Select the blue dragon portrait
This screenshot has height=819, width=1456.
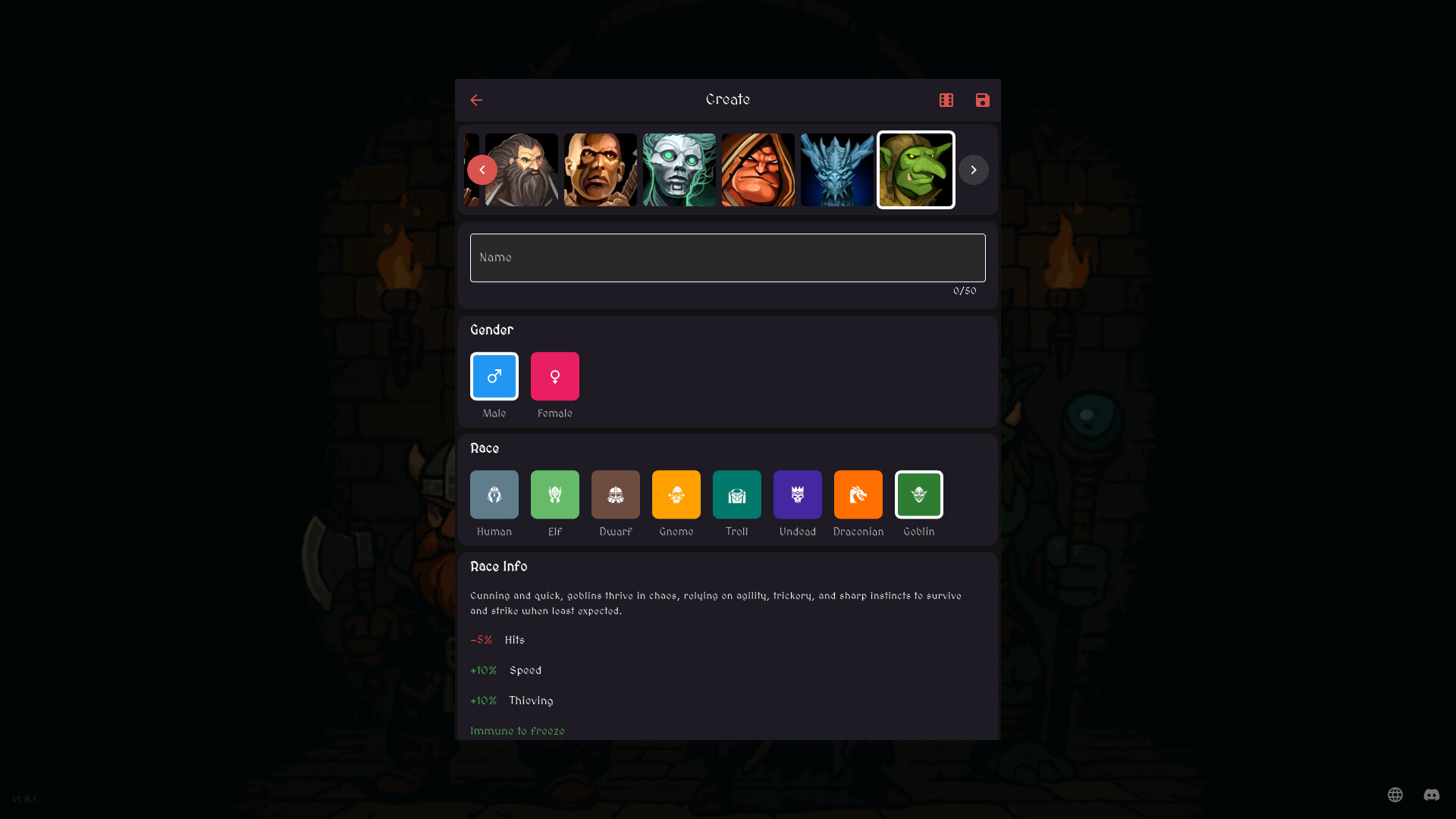[x=836, y=169]
